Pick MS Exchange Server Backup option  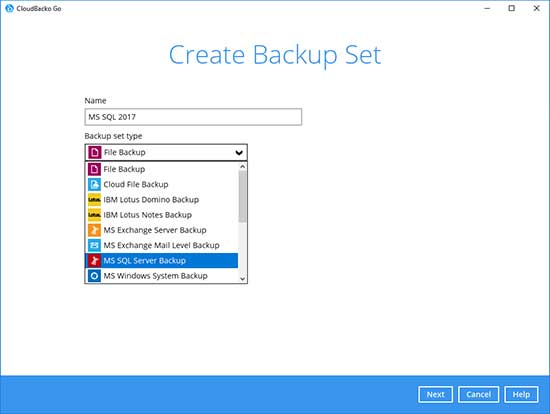point(162,230)
